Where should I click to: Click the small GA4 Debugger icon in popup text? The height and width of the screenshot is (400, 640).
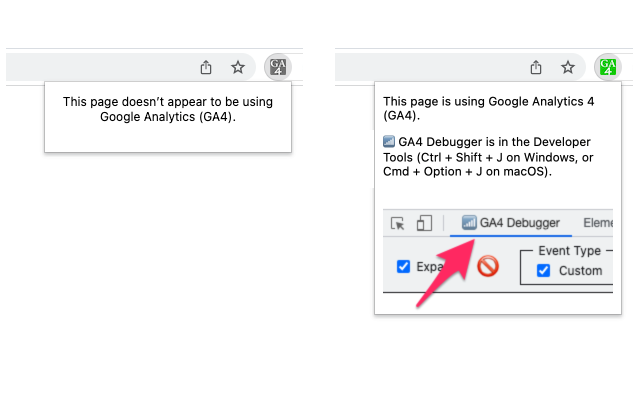click(x=389, y=141)
